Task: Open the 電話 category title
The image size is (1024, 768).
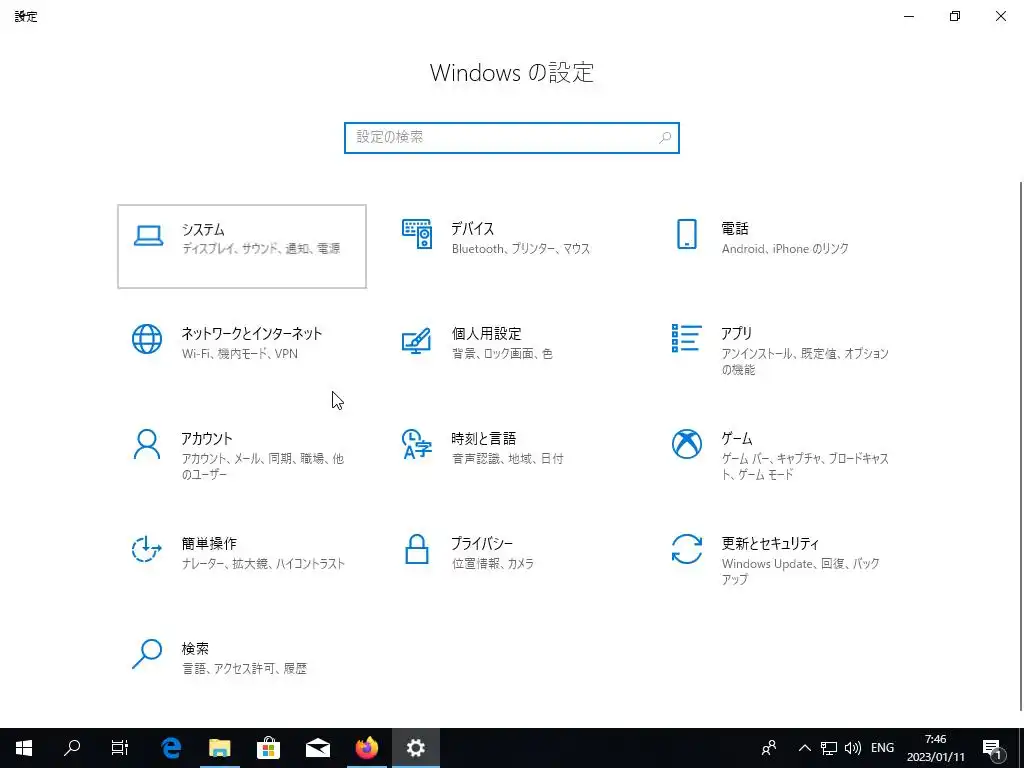Action: pyautogui.click(x=735, y=229)
